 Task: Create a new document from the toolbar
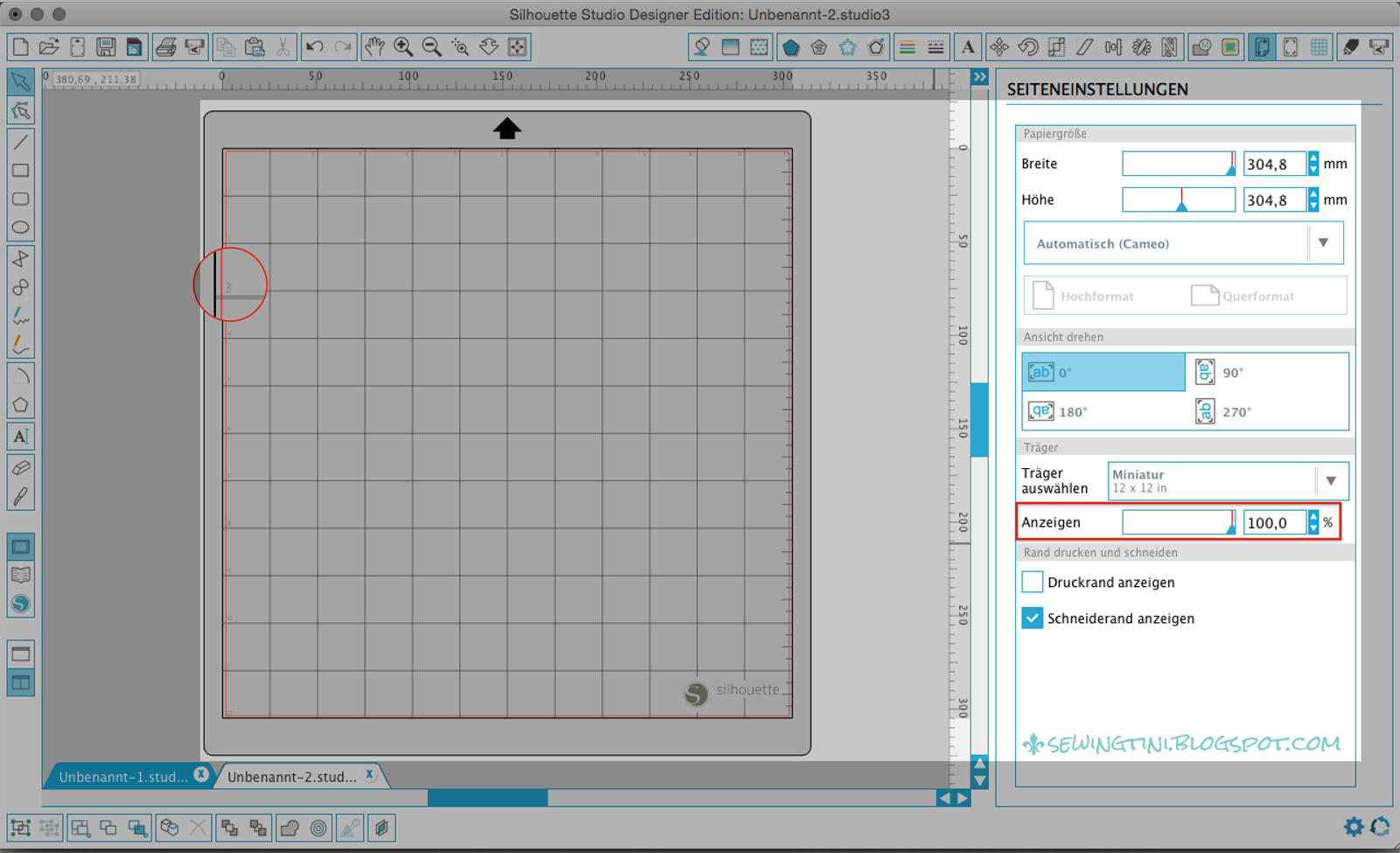tap(20, 47)
